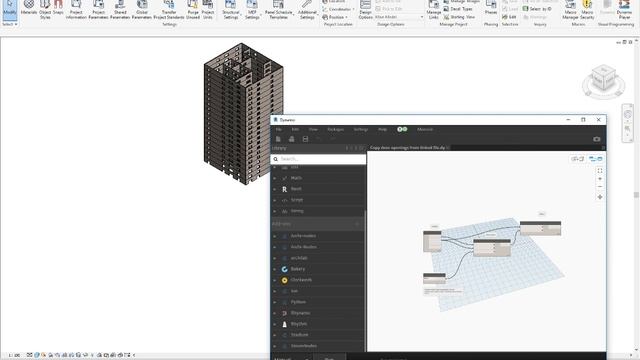The image size is (640, 360).
Task: Open Additional Settings dropdown
Action: click(x=307, y=9)
